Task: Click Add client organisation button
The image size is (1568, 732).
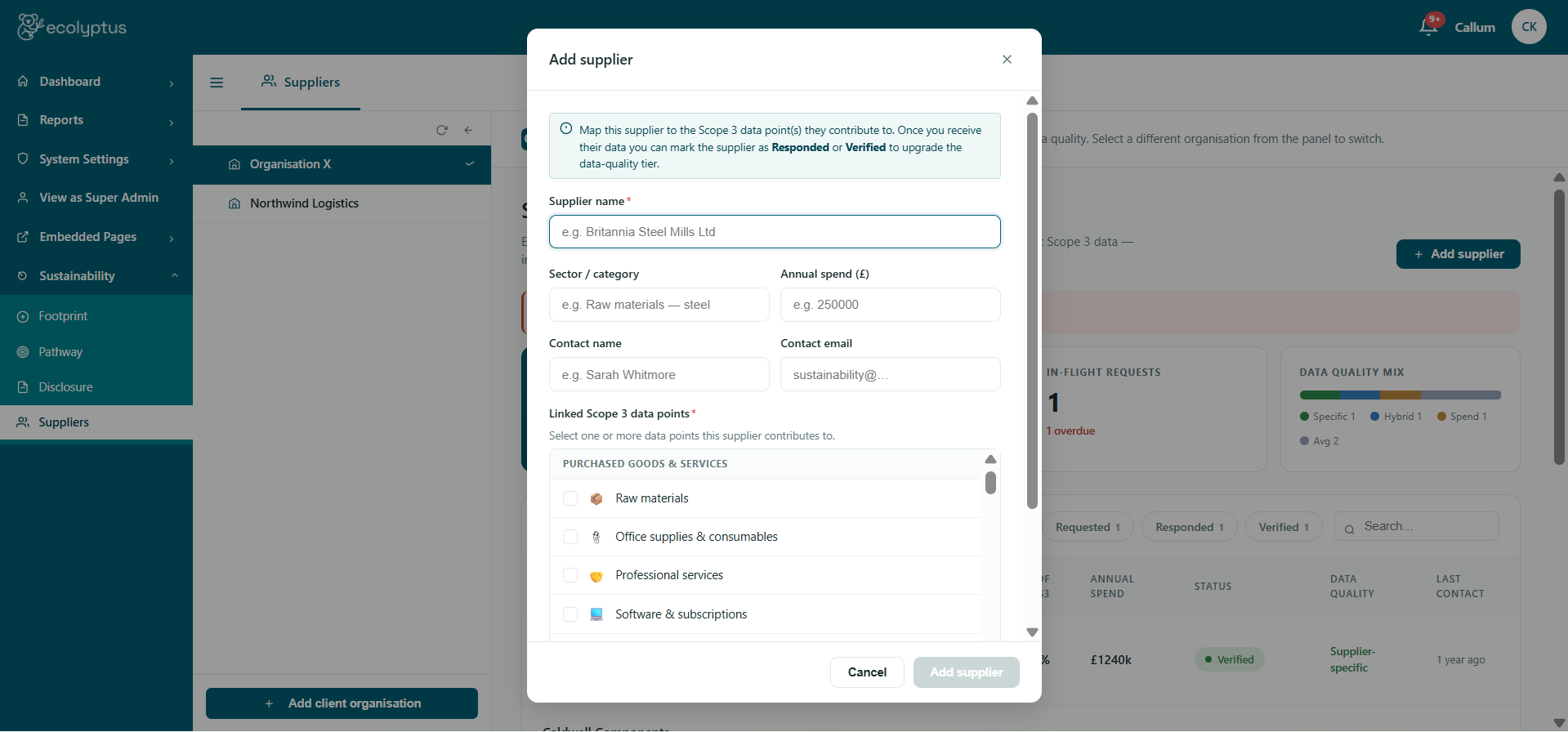Action: pos(342,703)
